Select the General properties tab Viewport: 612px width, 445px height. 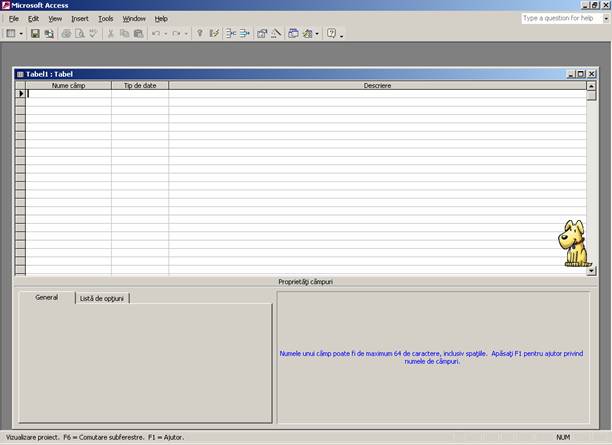pyautogui.click(x=47, y=298)
